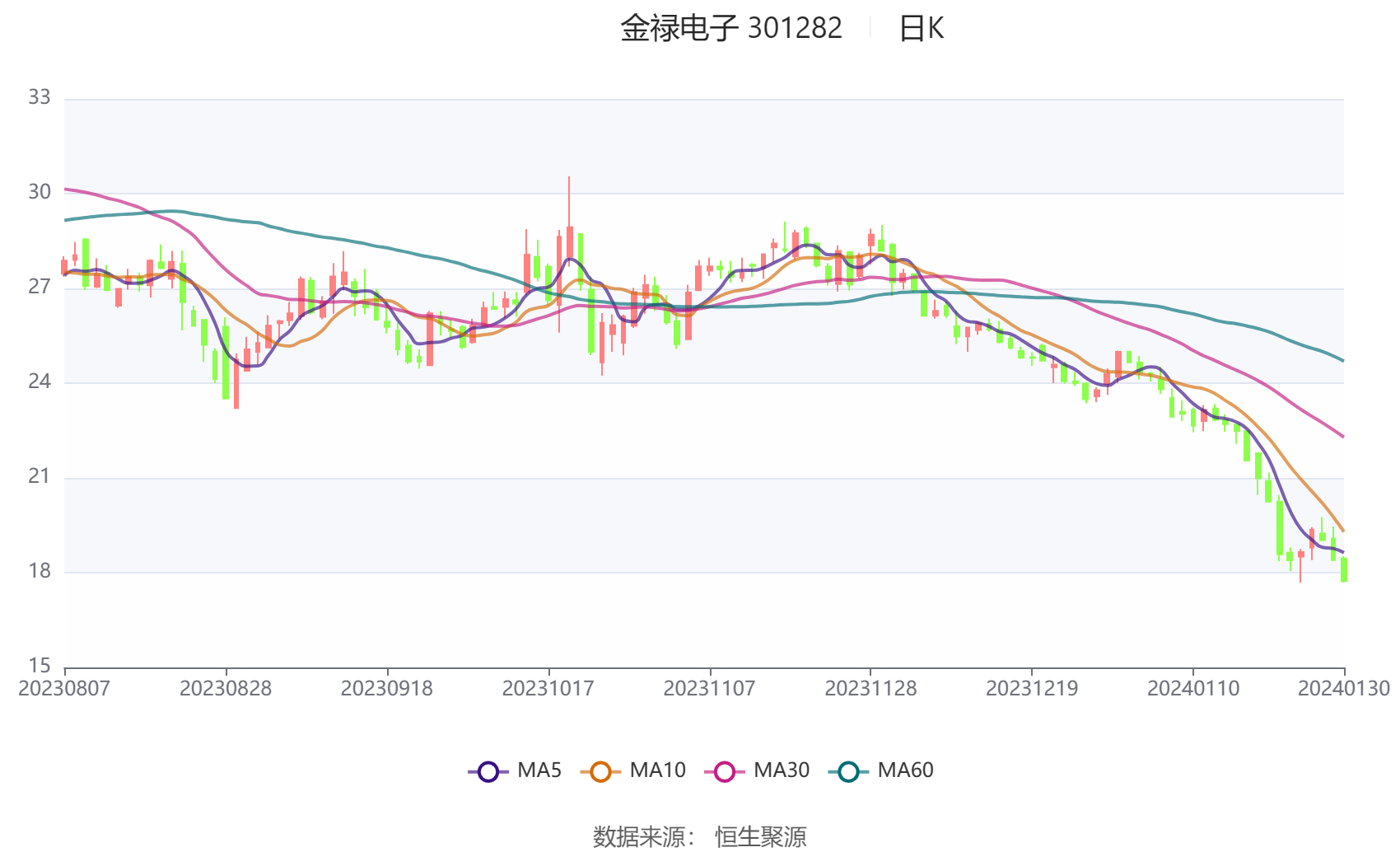The image size is (1400, 852).
Task: Pick the 20231128 x-axis date label
Action: (870, 689)
